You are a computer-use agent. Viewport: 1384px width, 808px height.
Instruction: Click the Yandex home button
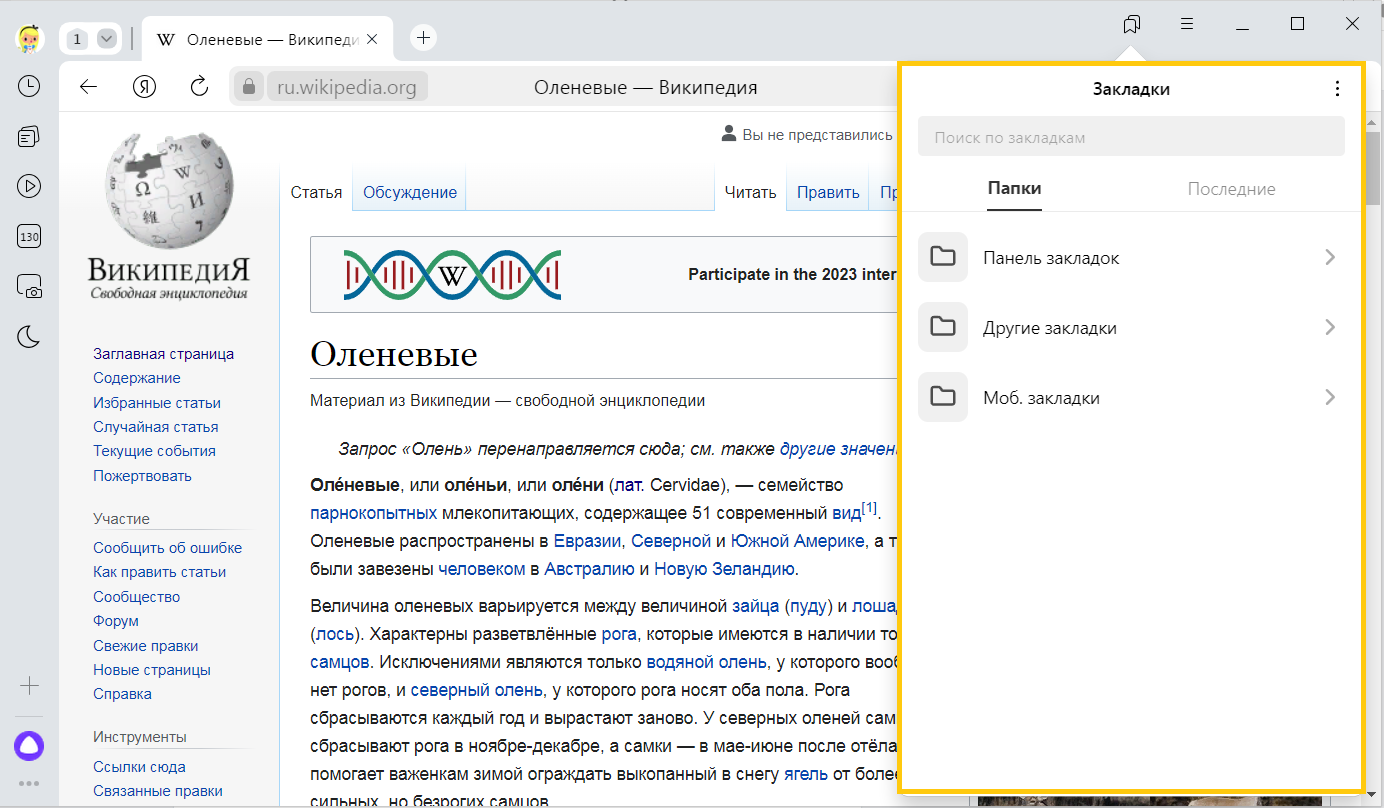[144, 87]
